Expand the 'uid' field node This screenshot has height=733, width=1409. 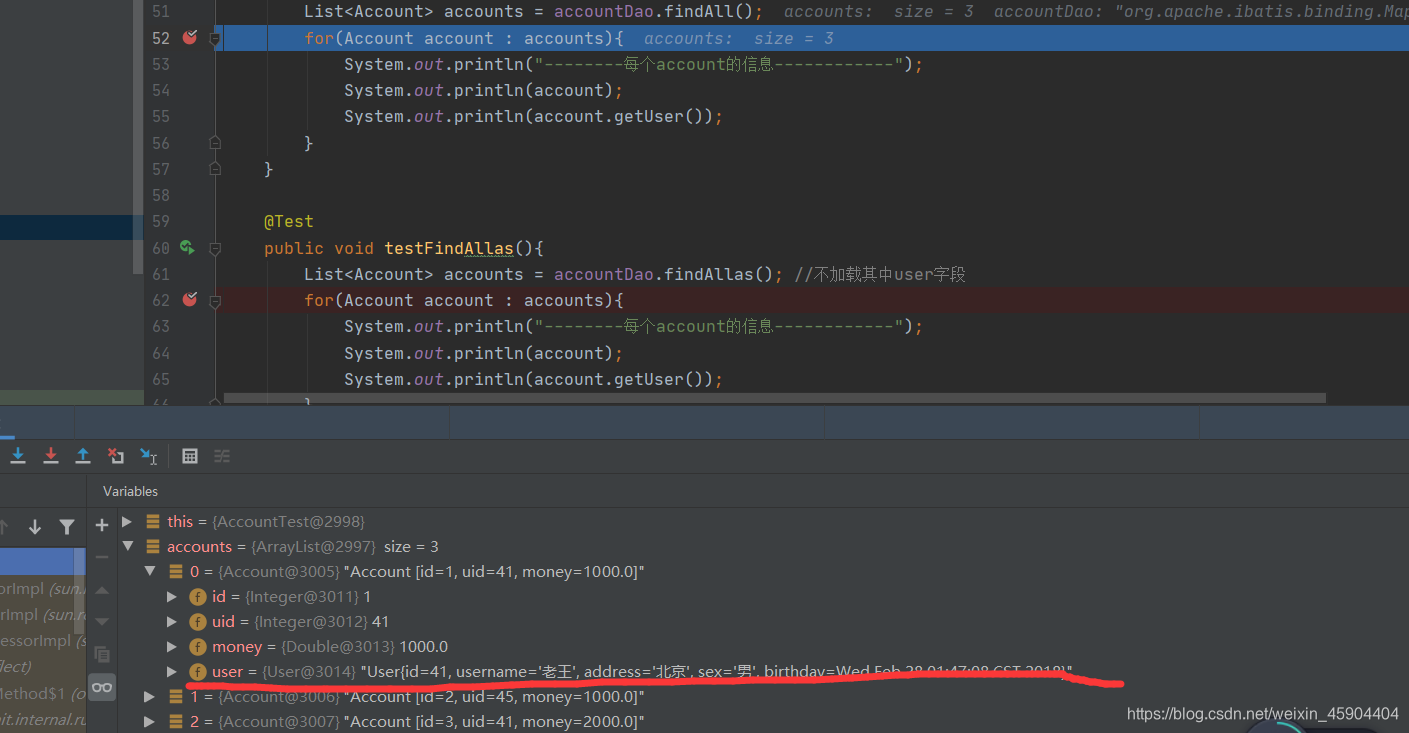coord(172,621)
